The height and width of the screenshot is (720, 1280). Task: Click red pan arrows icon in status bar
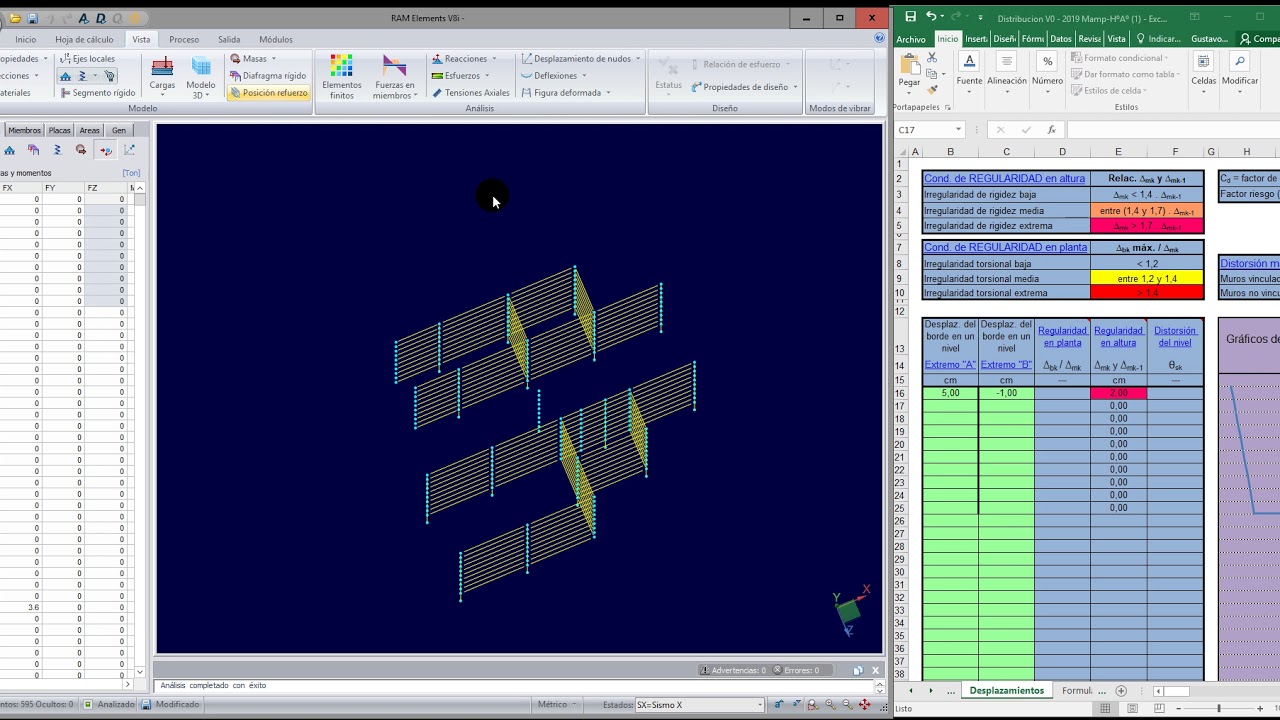tap(866, 704)
